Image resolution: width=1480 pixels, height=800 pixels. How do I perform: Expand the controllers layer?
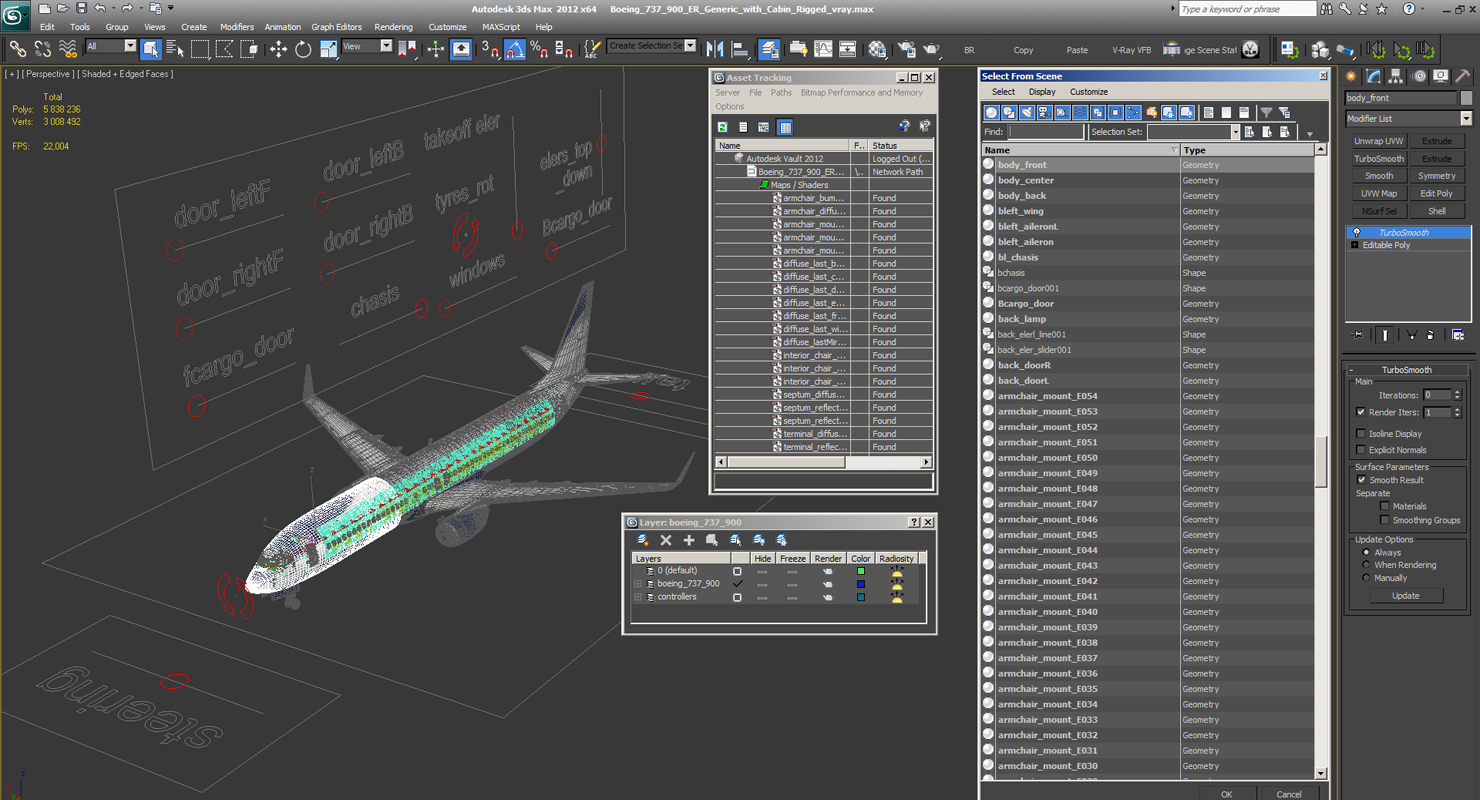(x=638, y=597)
